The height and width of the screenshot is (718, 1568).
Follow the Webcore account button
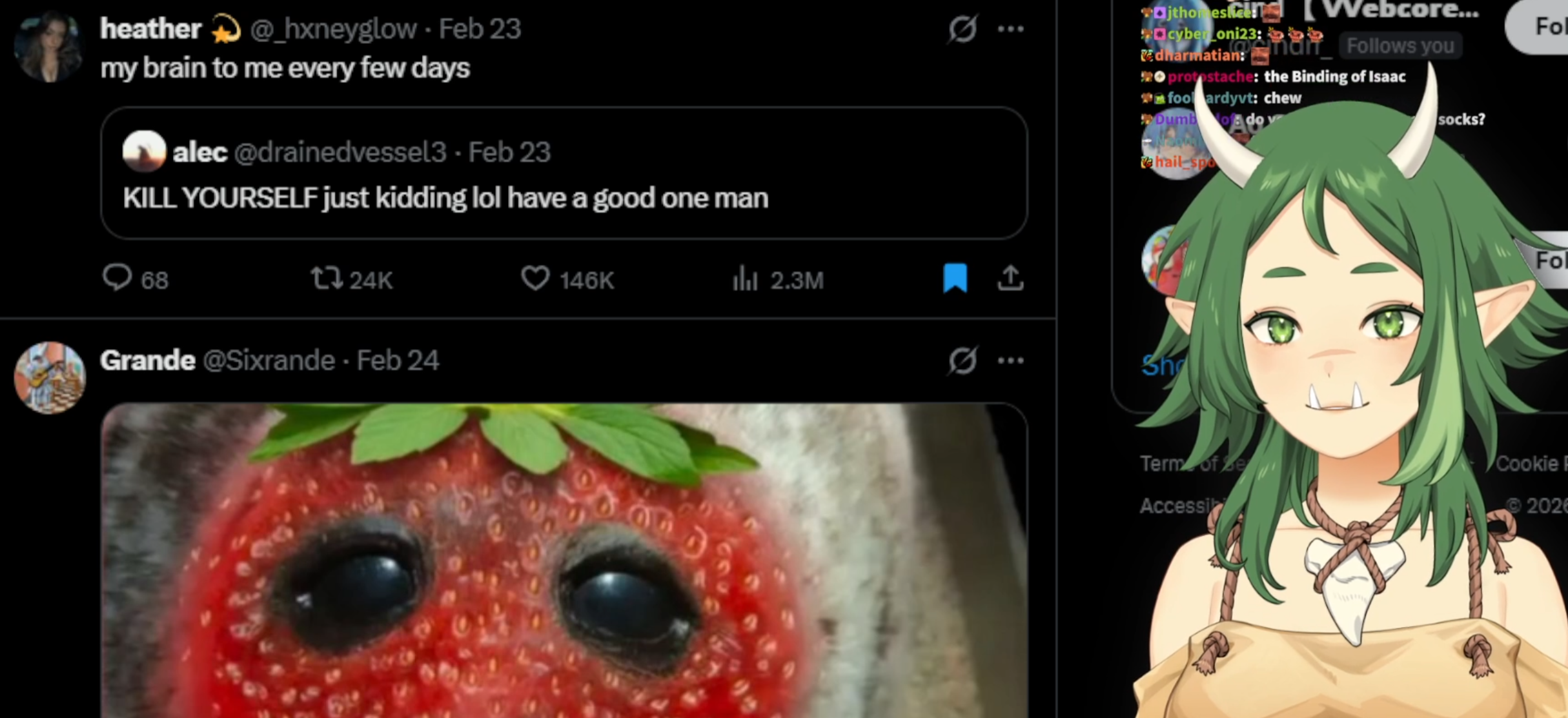1543,26
